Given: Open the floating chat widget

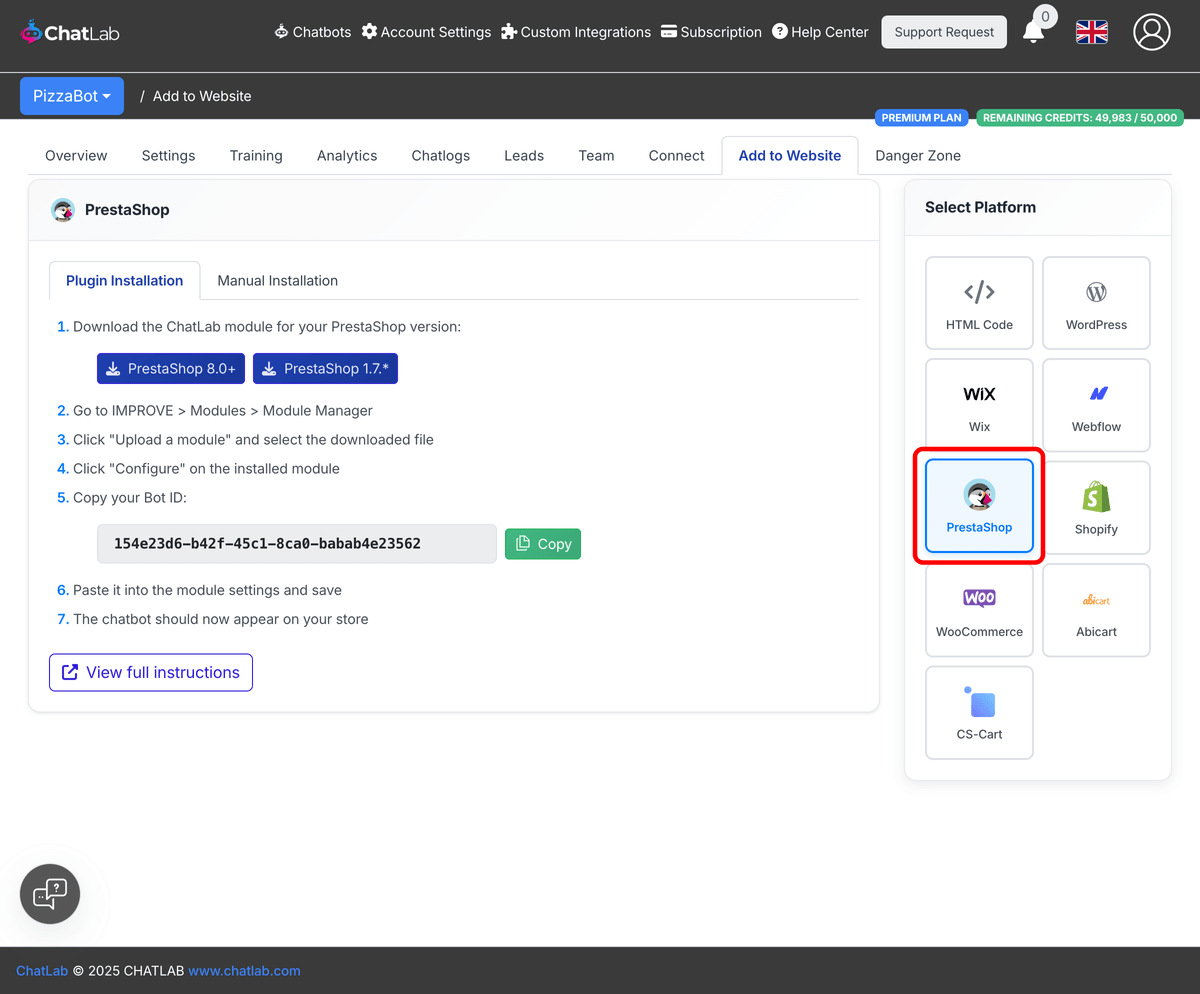Looking at the screenshot, I should tap(49, 893).
